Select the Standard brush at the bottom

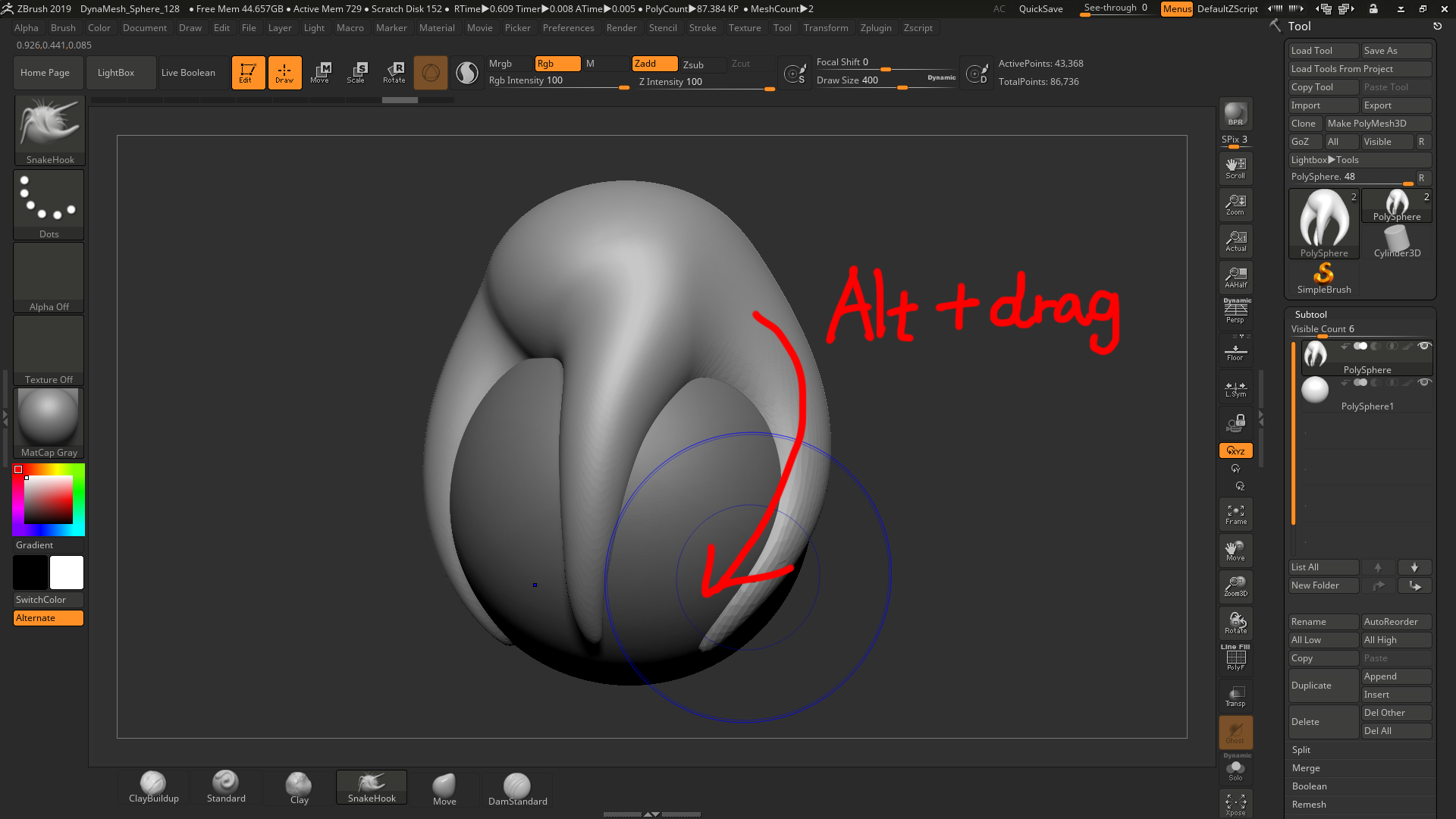click(226, 787)
